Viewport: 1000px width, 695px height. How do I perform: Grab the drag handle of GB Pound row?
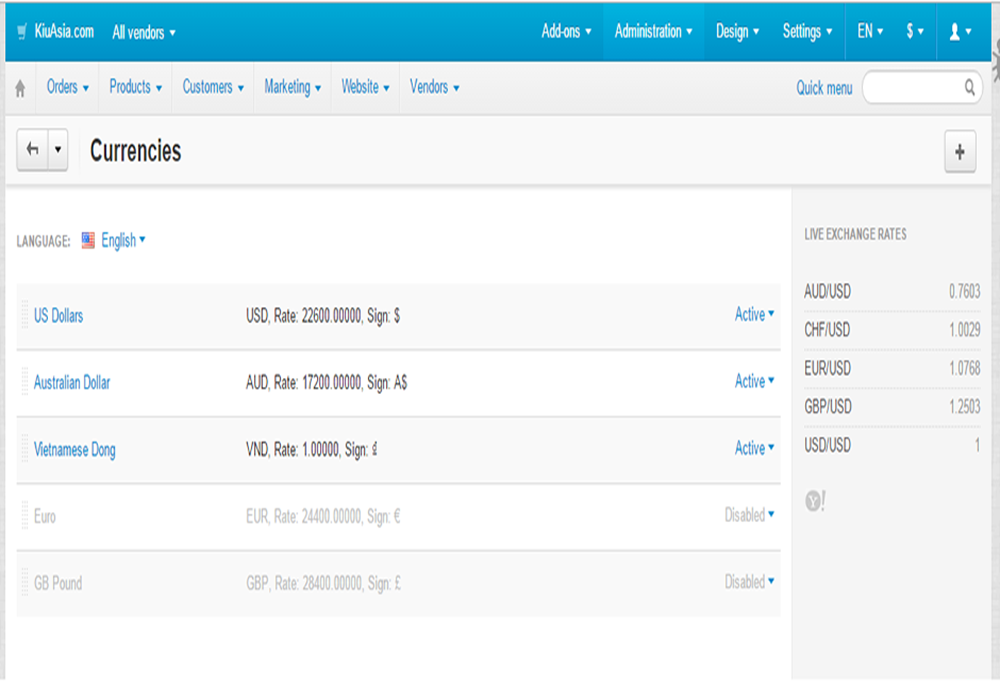point(25,582)
